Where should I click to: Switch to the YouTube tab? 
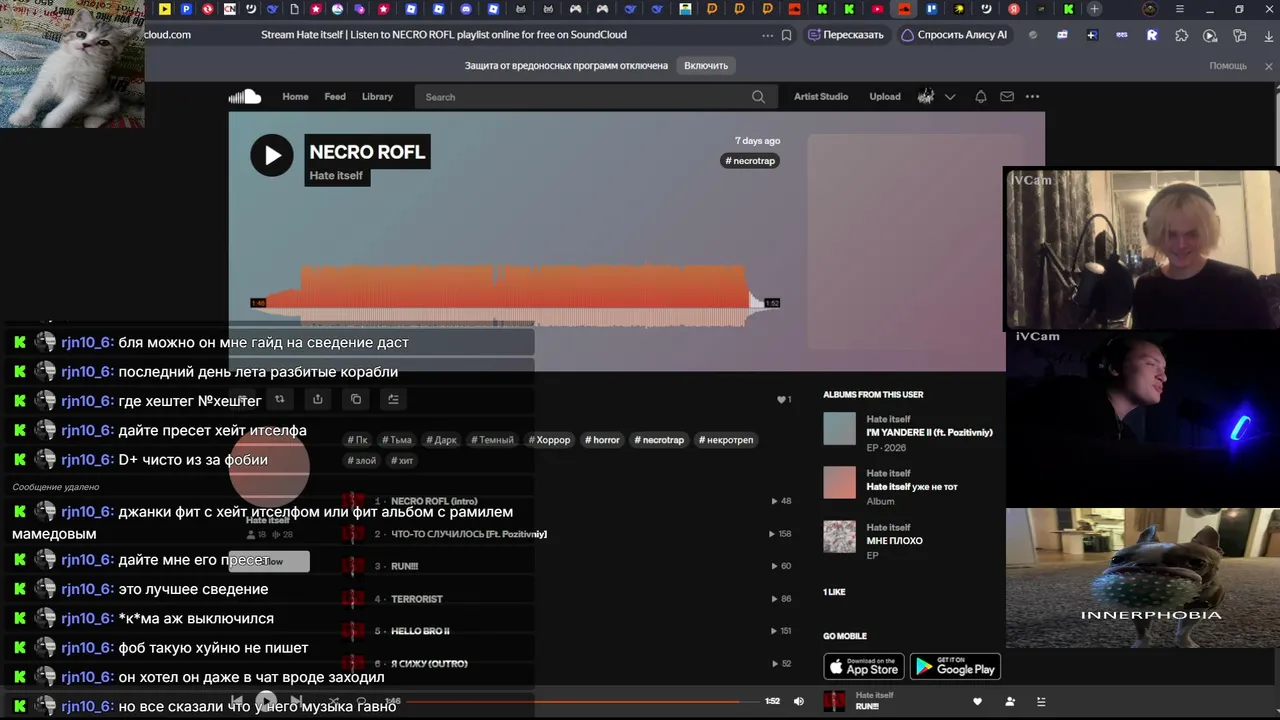(x=877, y=9)
